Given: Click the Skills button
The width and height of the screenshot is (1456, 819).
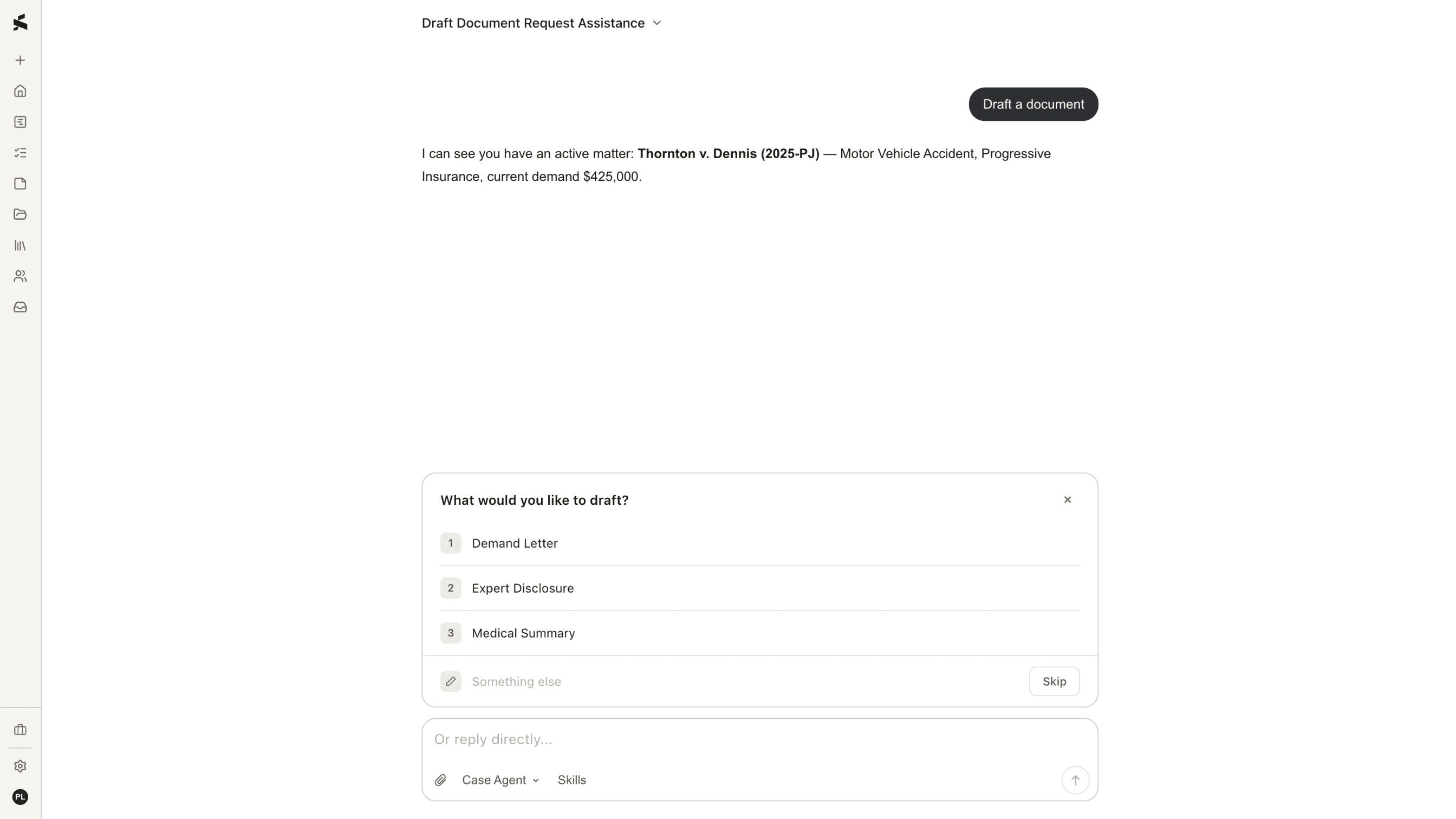Looking at the screenshot, I should (571, 780).
